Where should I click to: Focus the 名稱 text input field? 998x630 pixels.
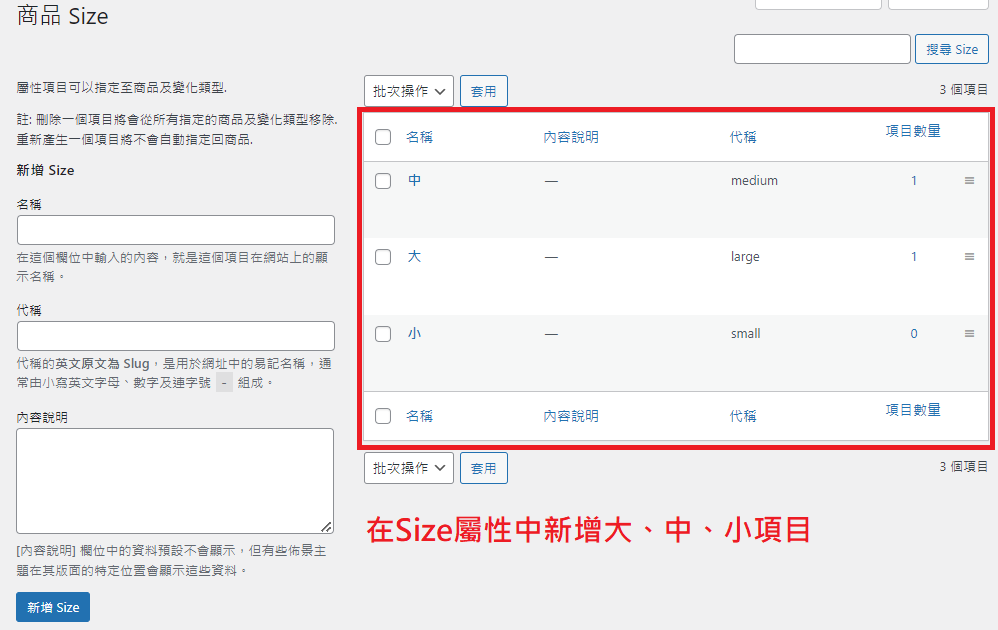pos(176,230)
